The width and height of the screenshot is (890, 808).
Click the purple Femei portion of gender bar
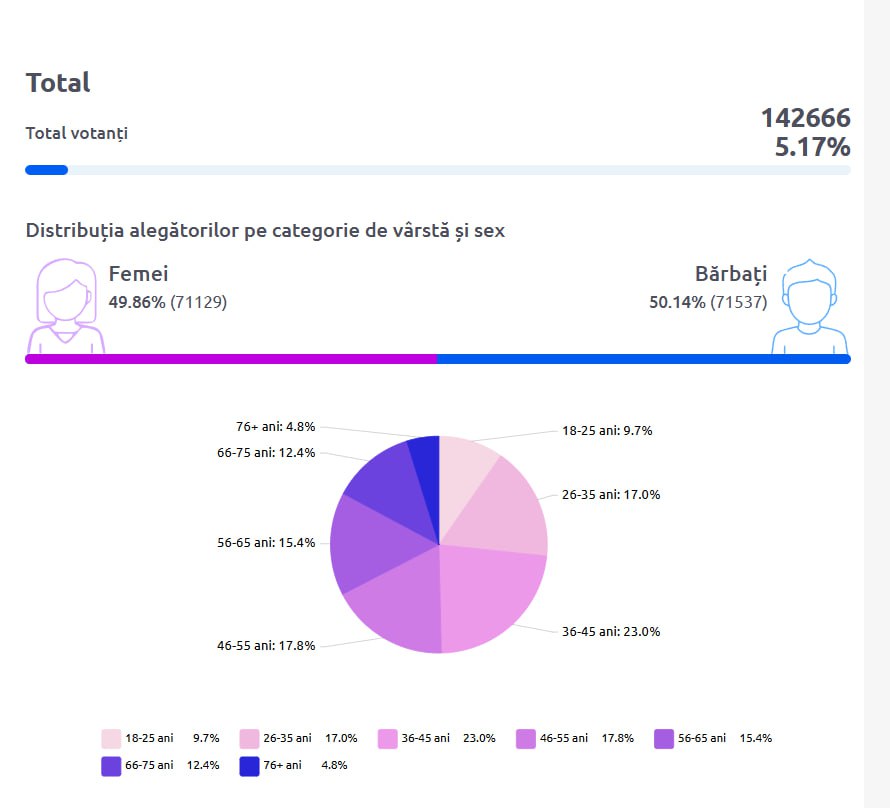pyautogui.click(x=231, y=359)
